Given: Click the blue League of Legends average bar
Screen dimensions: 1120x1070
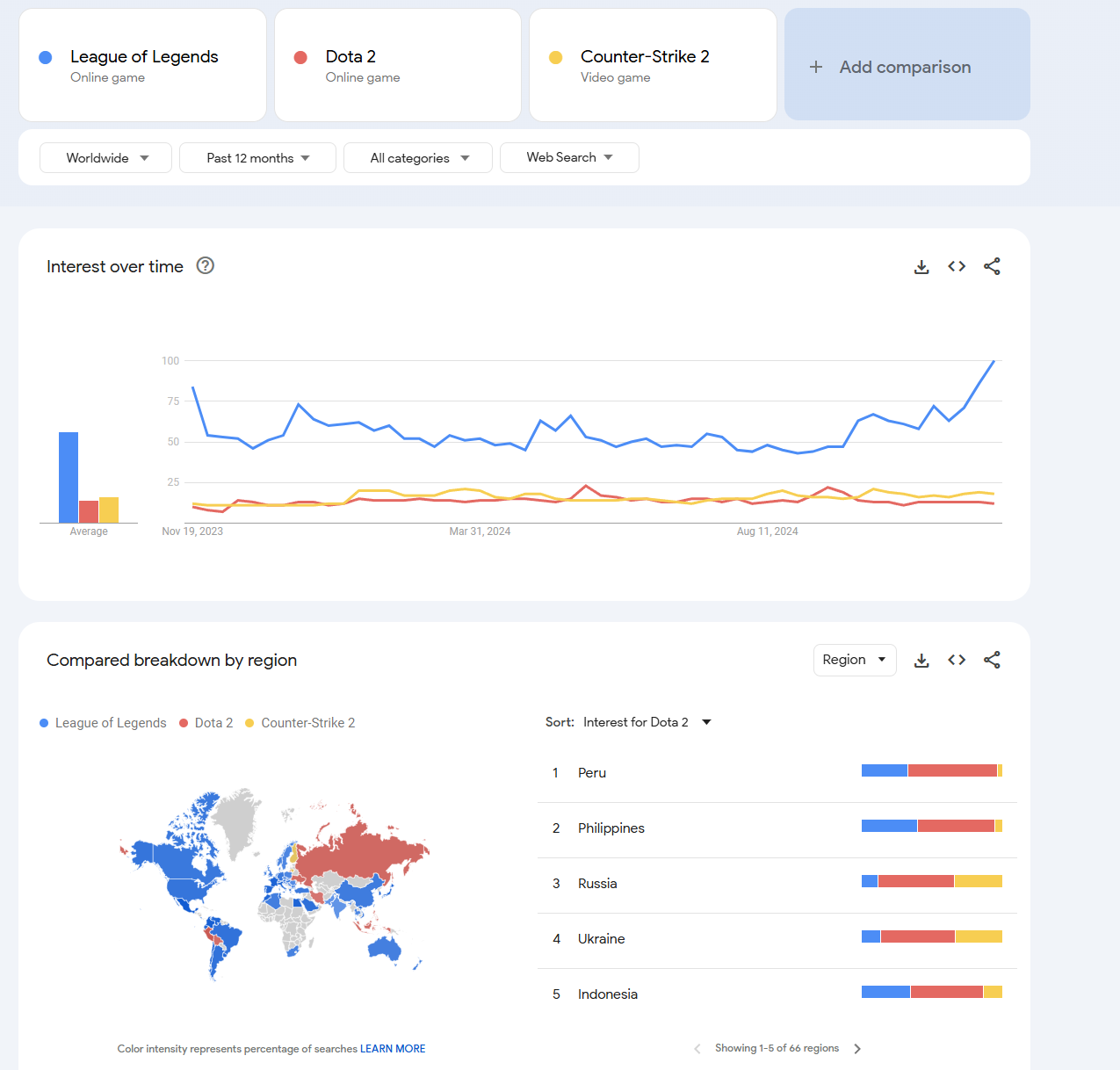Looking at the screenshot, I should 69,477.
